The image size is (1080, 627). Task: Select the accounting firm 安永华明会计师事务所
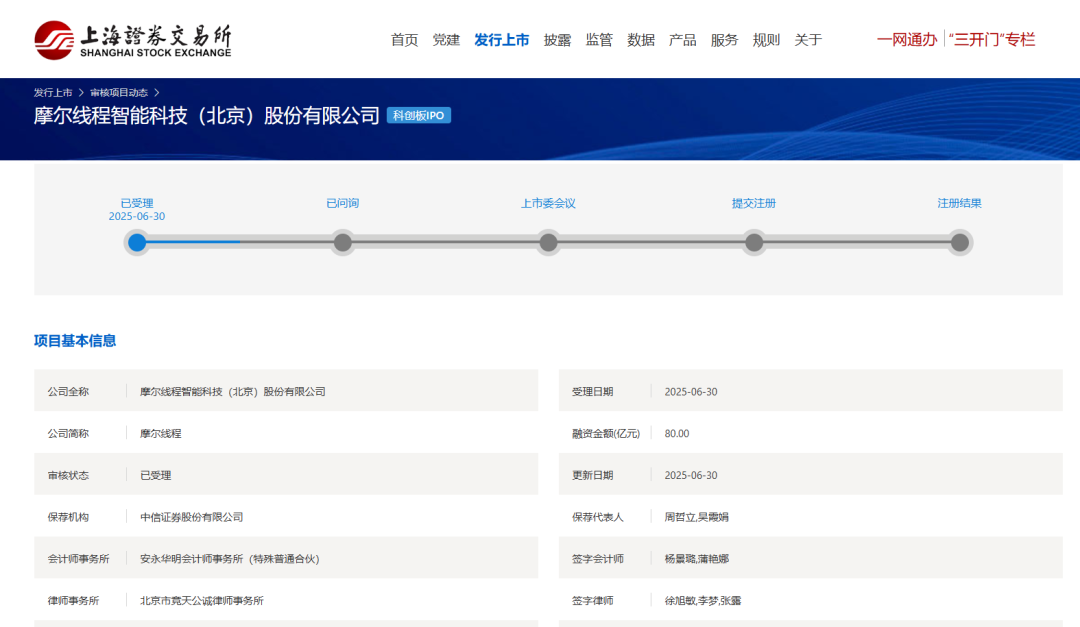(230, 559)
